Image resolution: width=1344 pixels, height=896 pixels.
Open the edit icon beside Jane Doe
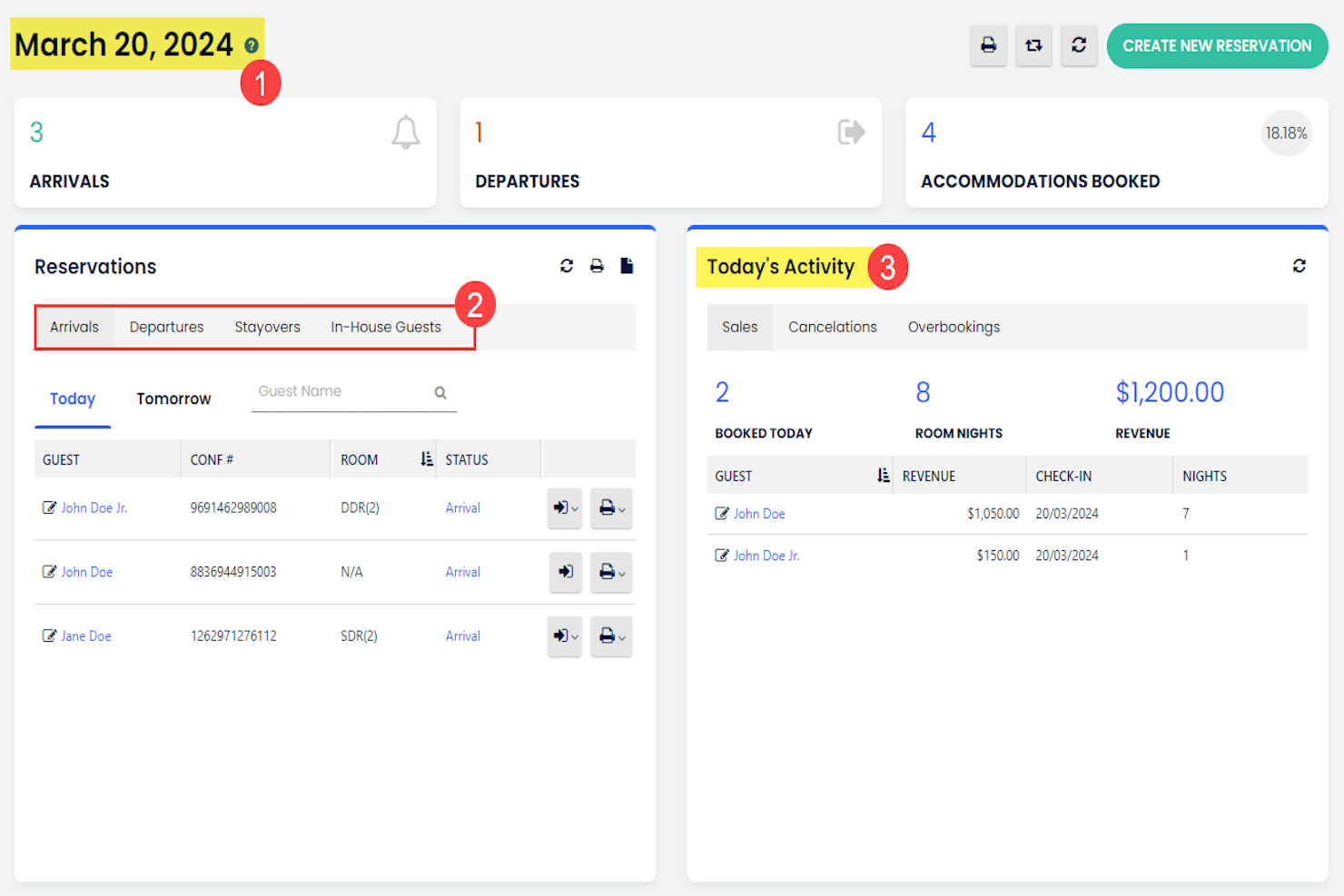click(x=50, y=635)
